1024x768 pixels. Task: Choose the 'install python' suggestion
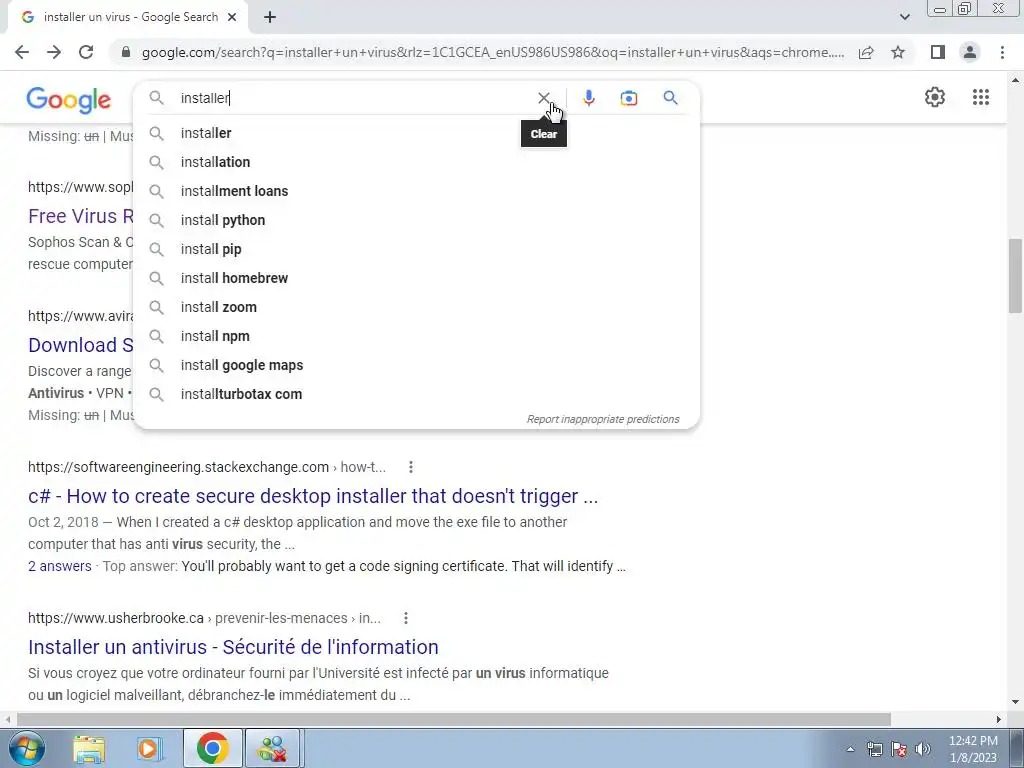(x=416, y=220)
